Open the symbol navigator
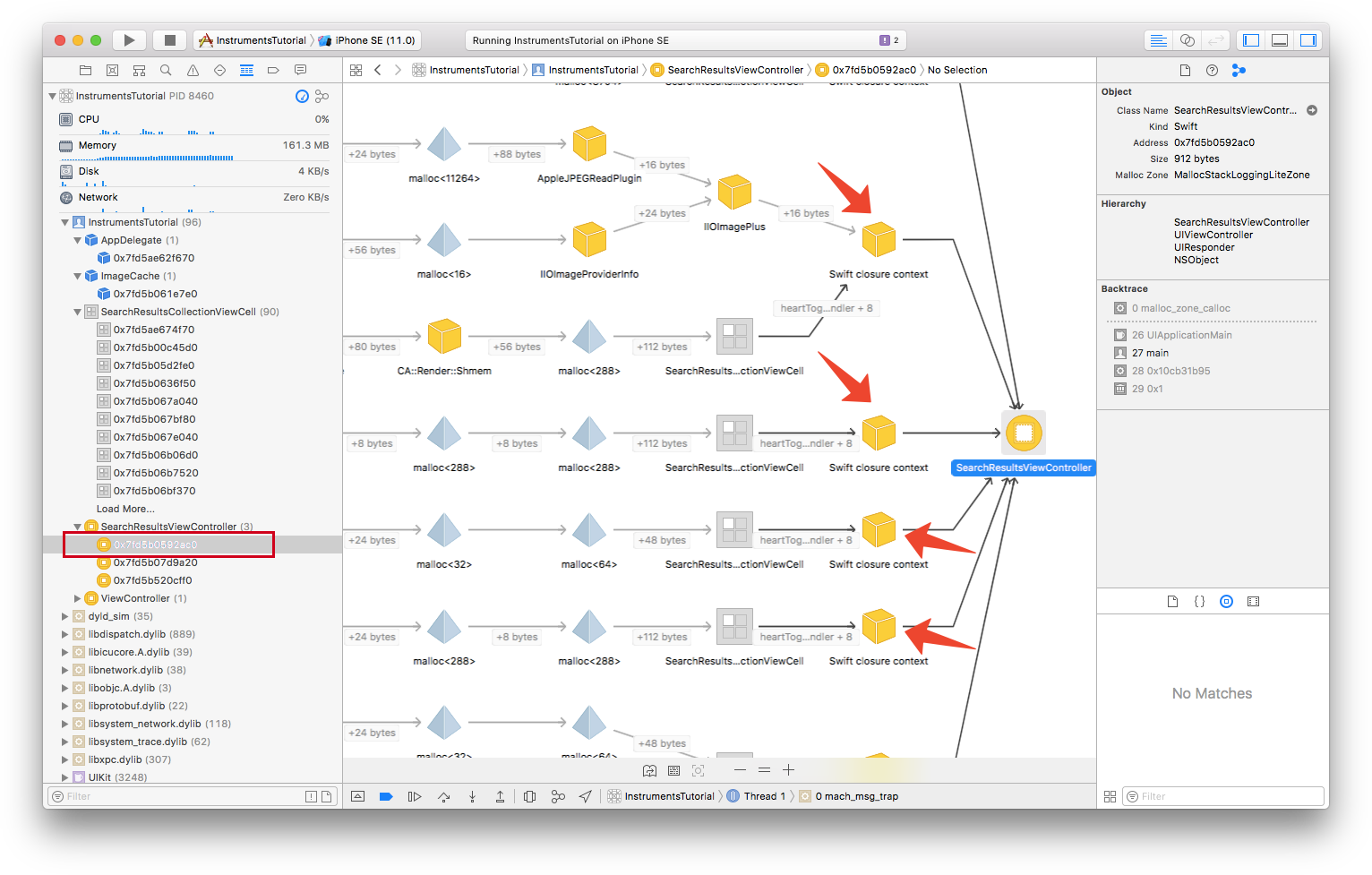1372x875 pixels. [x=139, y=70]
